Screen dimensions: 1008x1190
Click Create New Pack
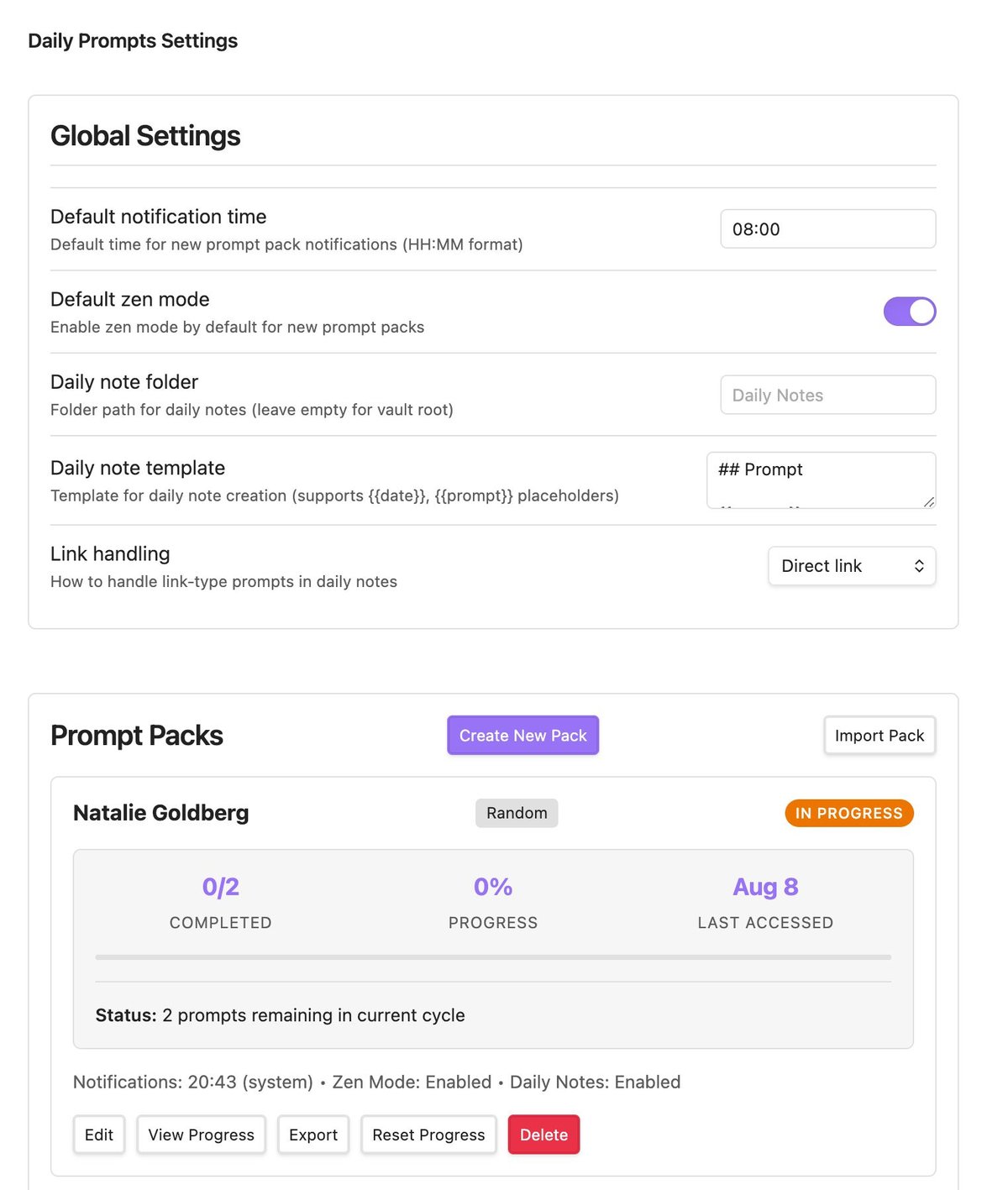(x=522, y=735)
